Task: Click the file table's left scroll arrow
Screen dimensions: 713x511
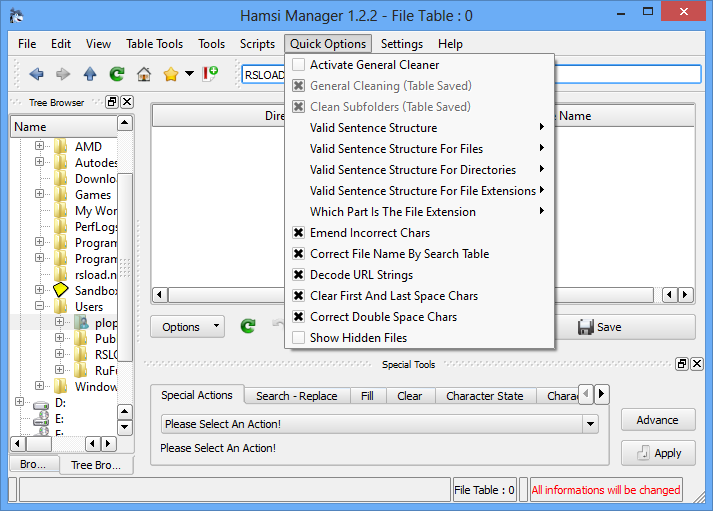Action: click(x=160, y=295)
